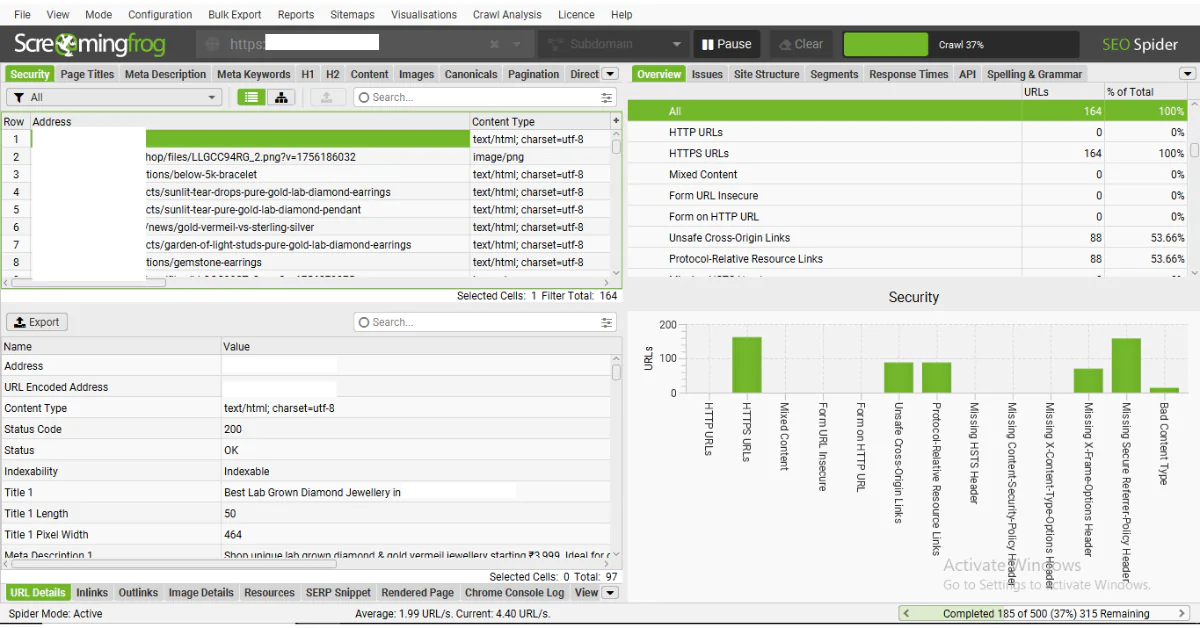The image size is (1200, 628).
Task: Click the URL details vertical scrollbar
Action: coord(616,372)
